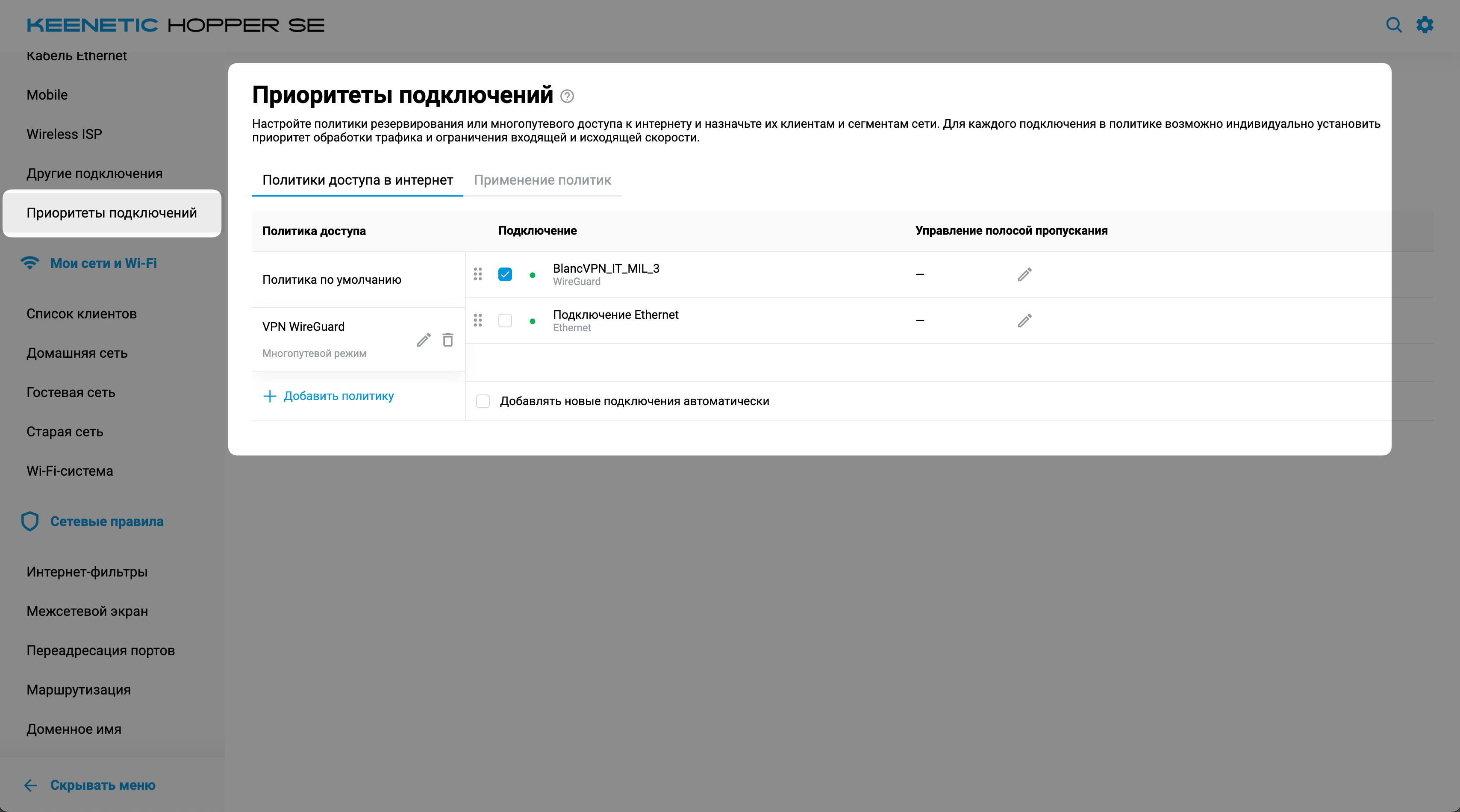The image size is (1460, 812).
Task: Switch to the 'Применение политик' tab
Action: pos(542,180)
